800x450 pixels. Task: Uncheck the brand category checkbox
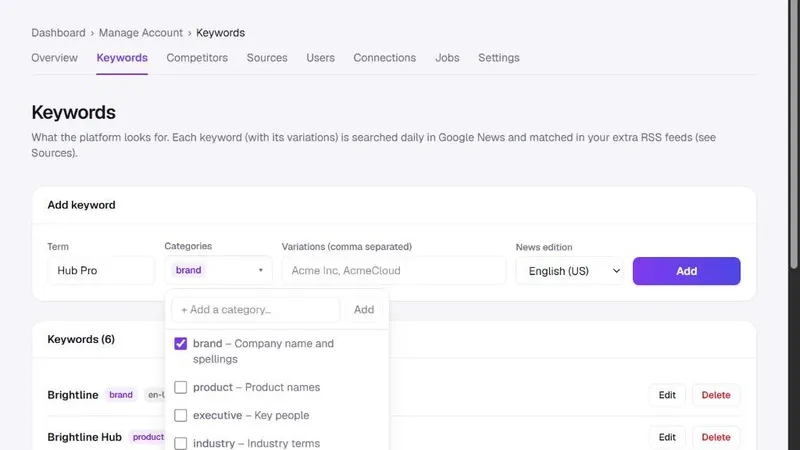181,343
